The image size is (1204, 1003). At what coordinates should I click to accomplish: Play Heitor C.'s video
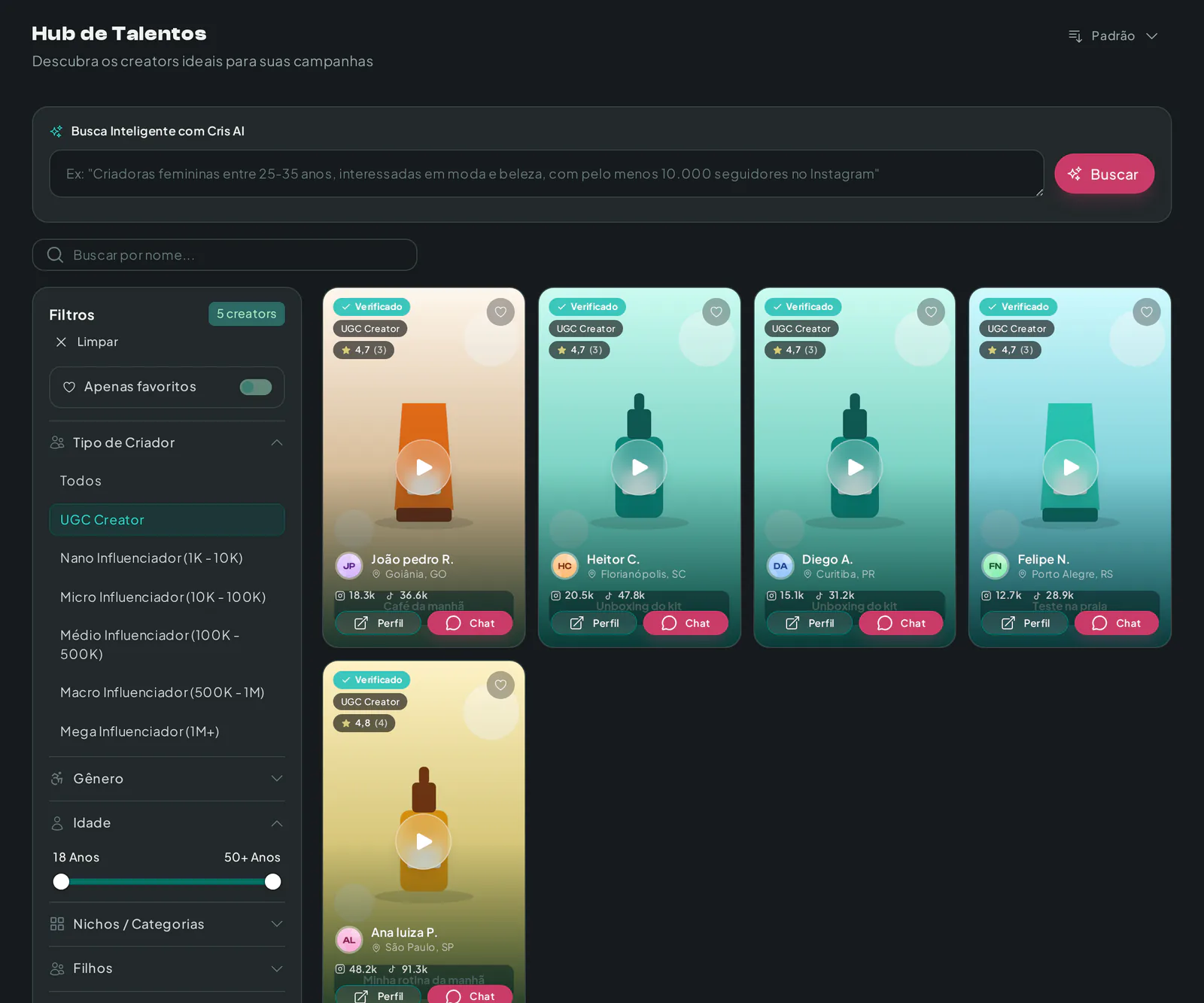(640, 467)
